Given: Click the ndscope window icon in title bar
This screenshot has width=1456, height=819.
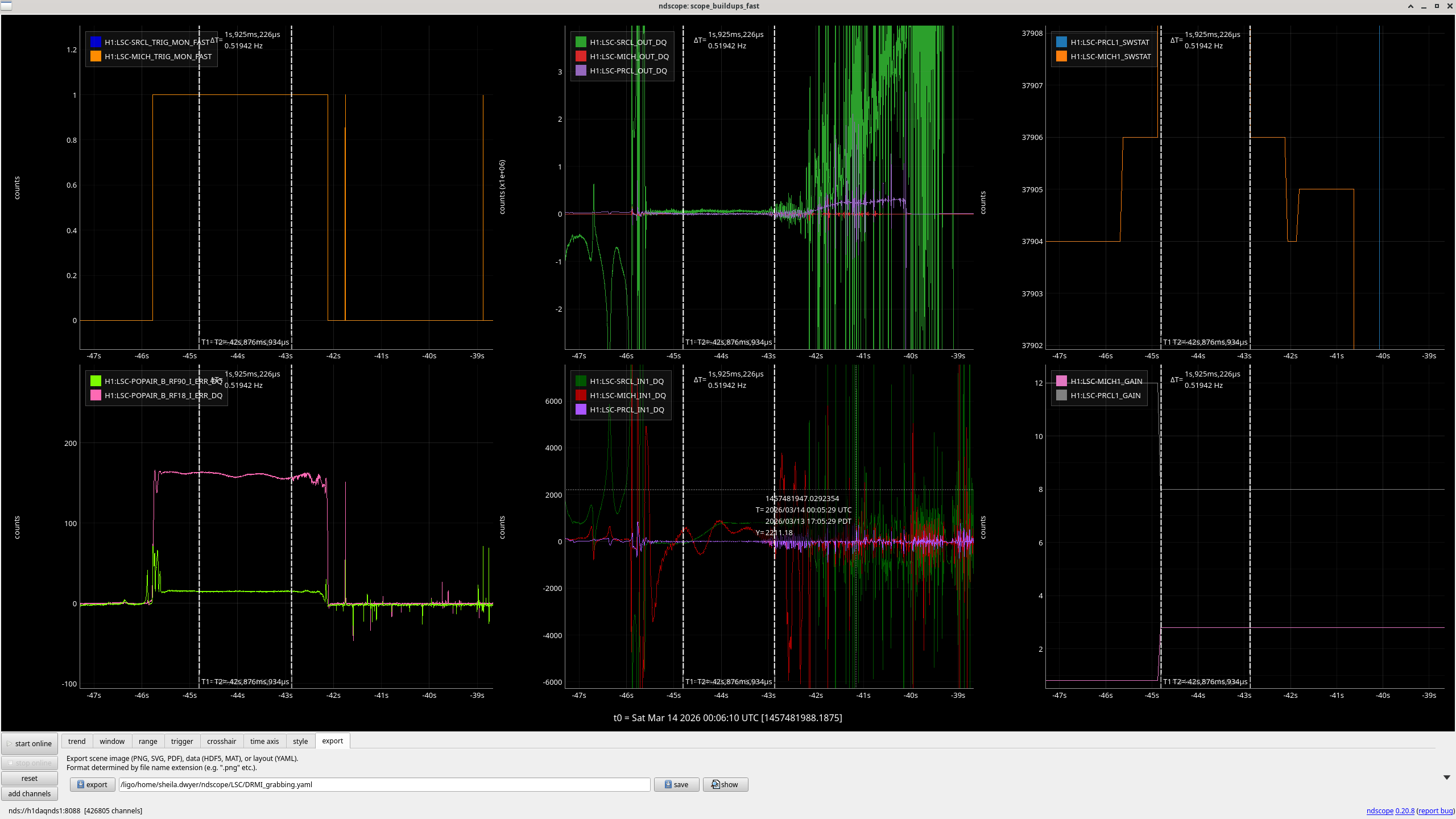Looking at the screenshot, I should coord(6,6).
